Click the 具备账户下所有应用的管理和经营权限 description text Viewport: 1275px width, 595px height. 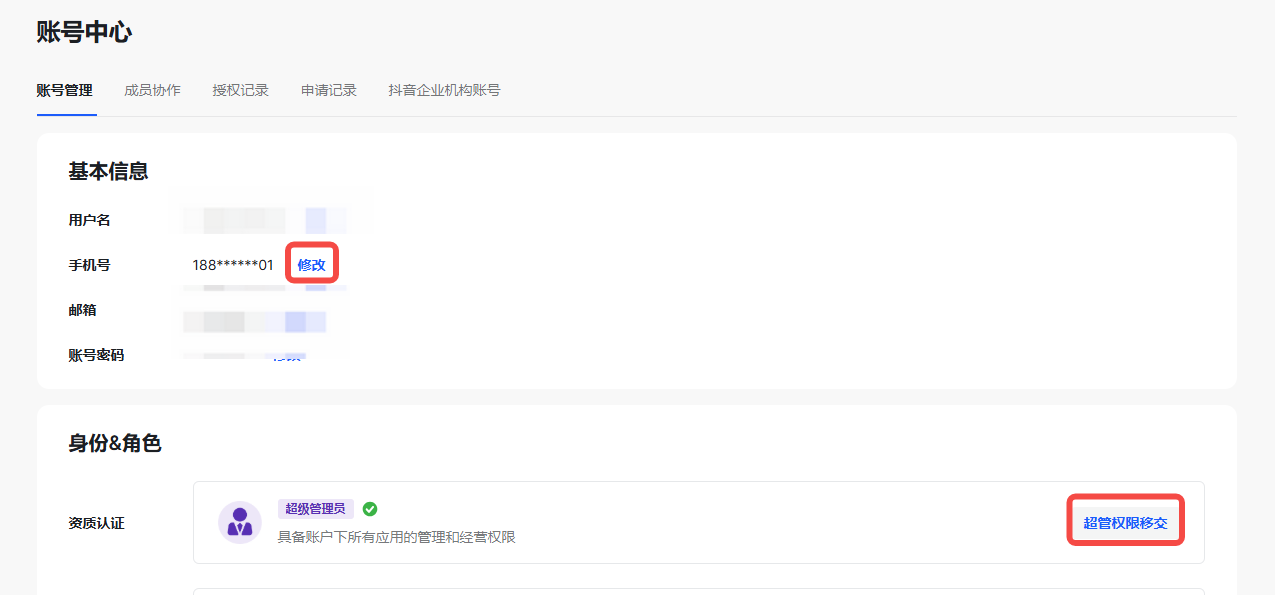[396, 537]
